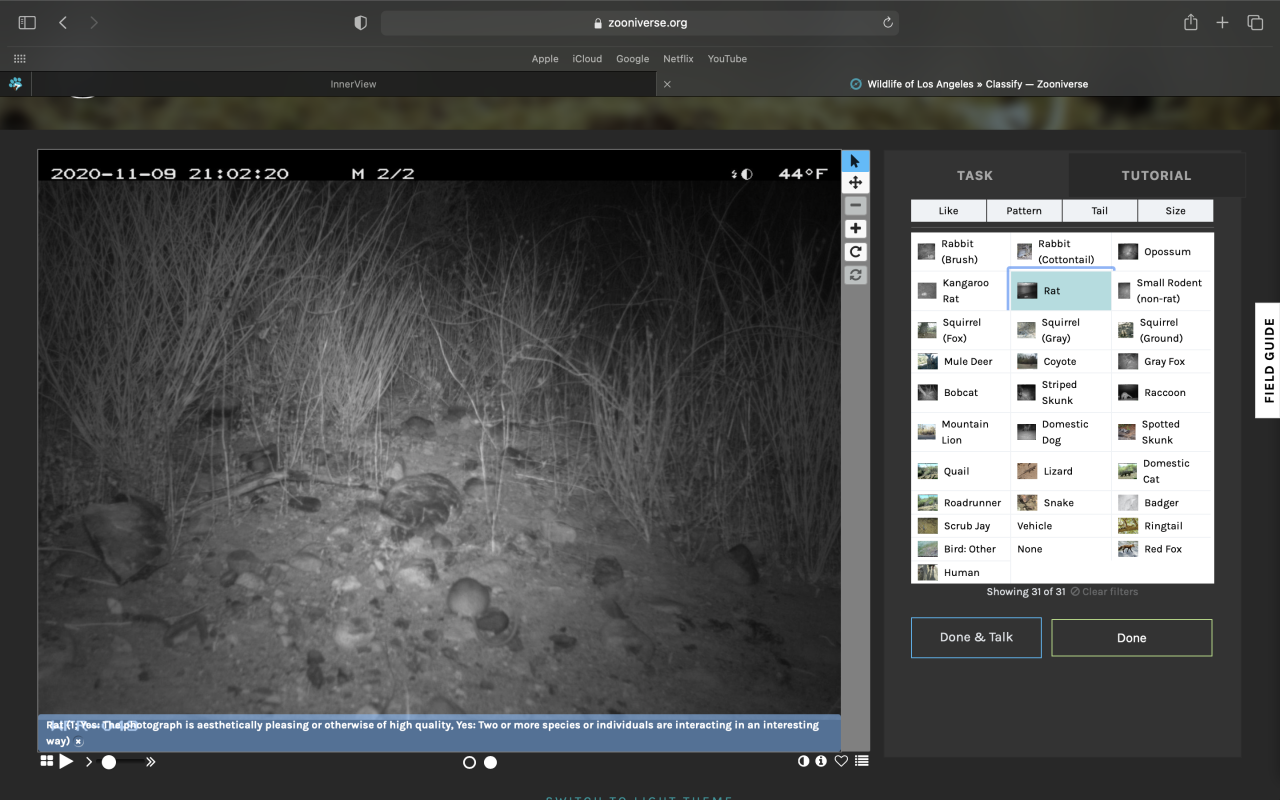
Task: Click the Done & Talk button
Action: [x=976, y=637]
